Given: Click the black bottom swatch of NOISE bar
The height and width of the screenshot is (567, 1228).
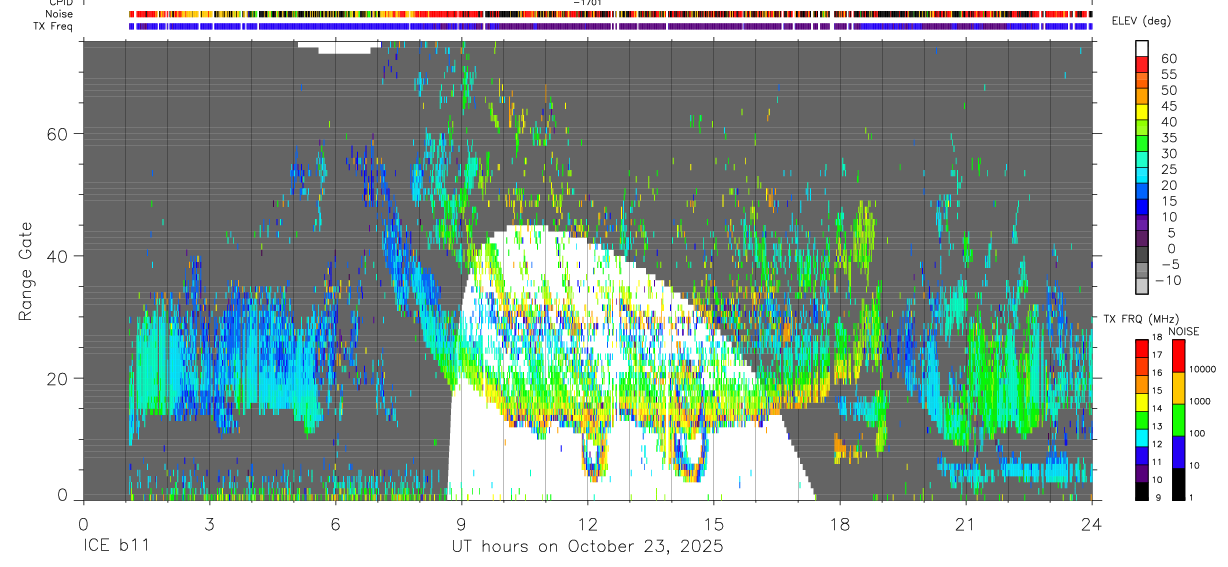Looking at the screenshot, I should pos(1178,483).
